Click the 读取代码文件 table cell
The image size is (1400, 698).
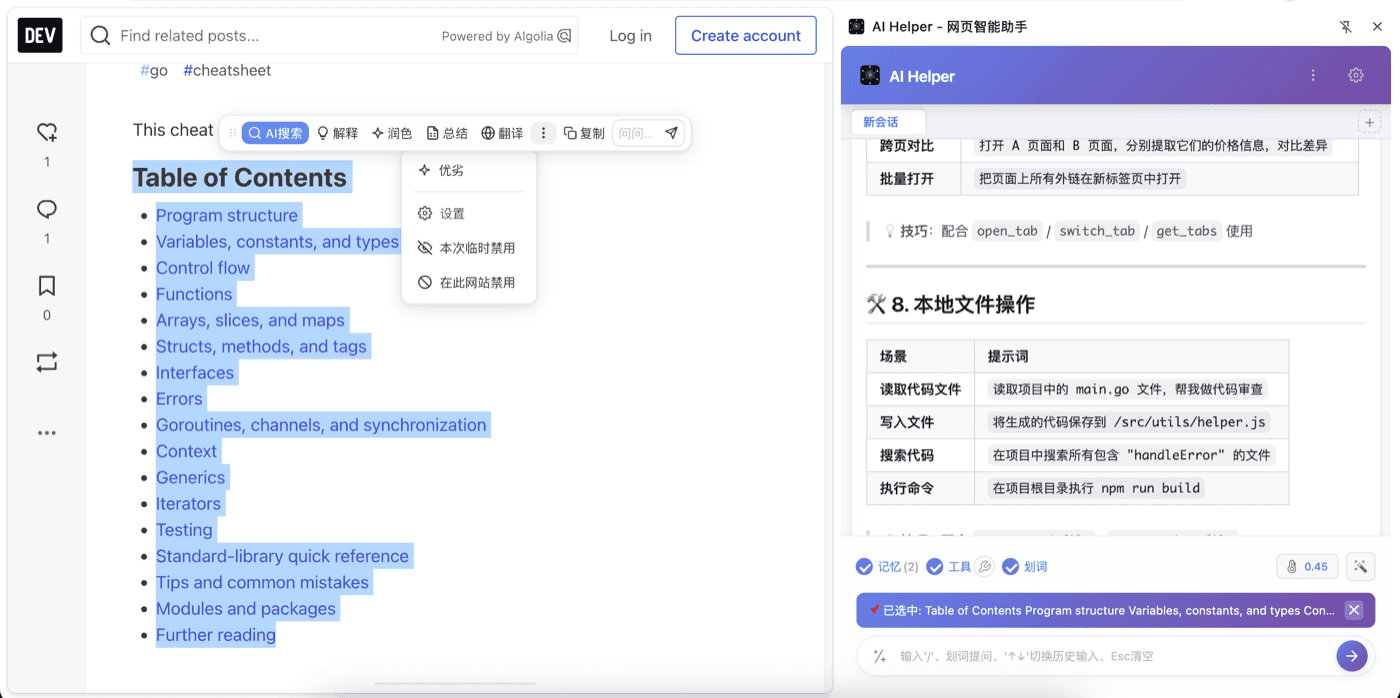(920, 390)
